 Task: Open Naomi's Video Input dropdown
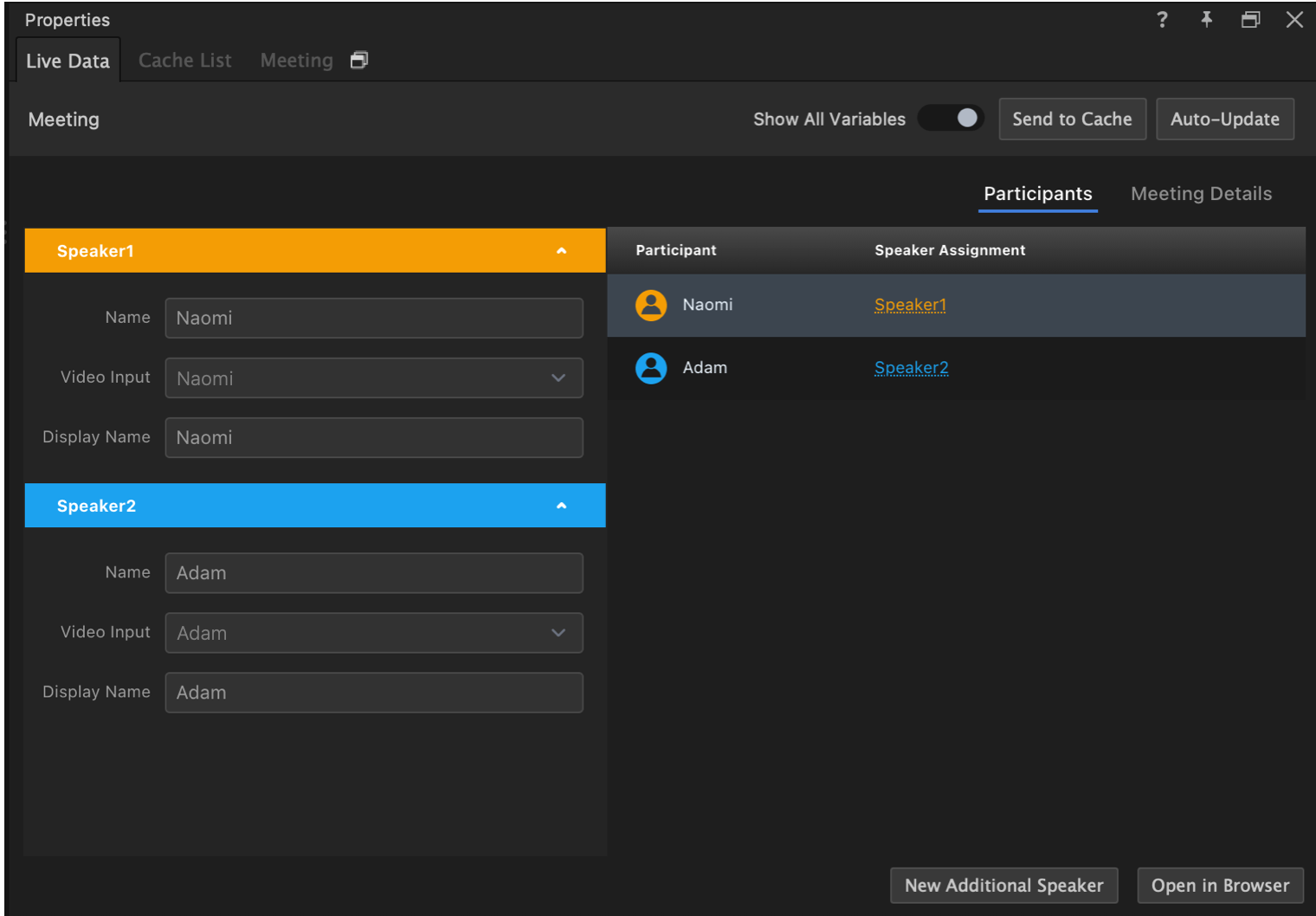click(x=558, y=377)
